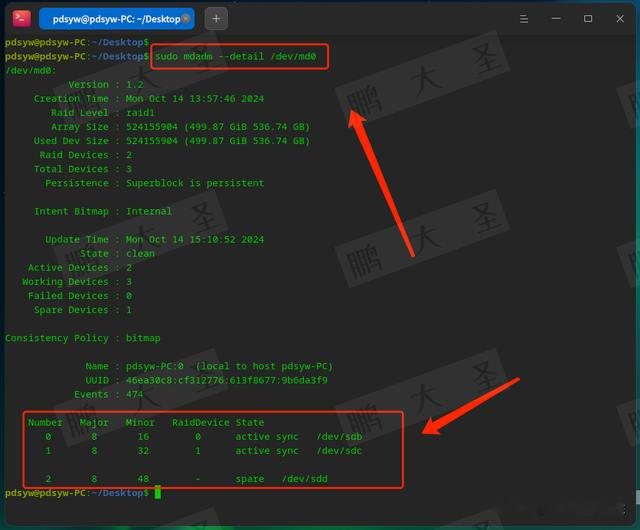Viewport: 640px width, 530px height.
Task: Click the Failed Devices : 0 line
Action: point(80,296)
